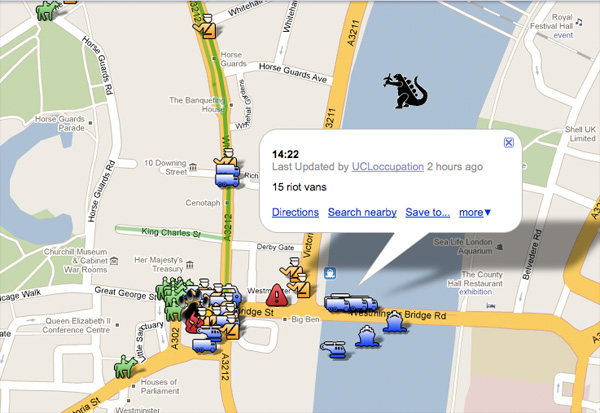Click the two police officers near Westminster station
Viewport: 600px width, 413px height.
[296, 278]
